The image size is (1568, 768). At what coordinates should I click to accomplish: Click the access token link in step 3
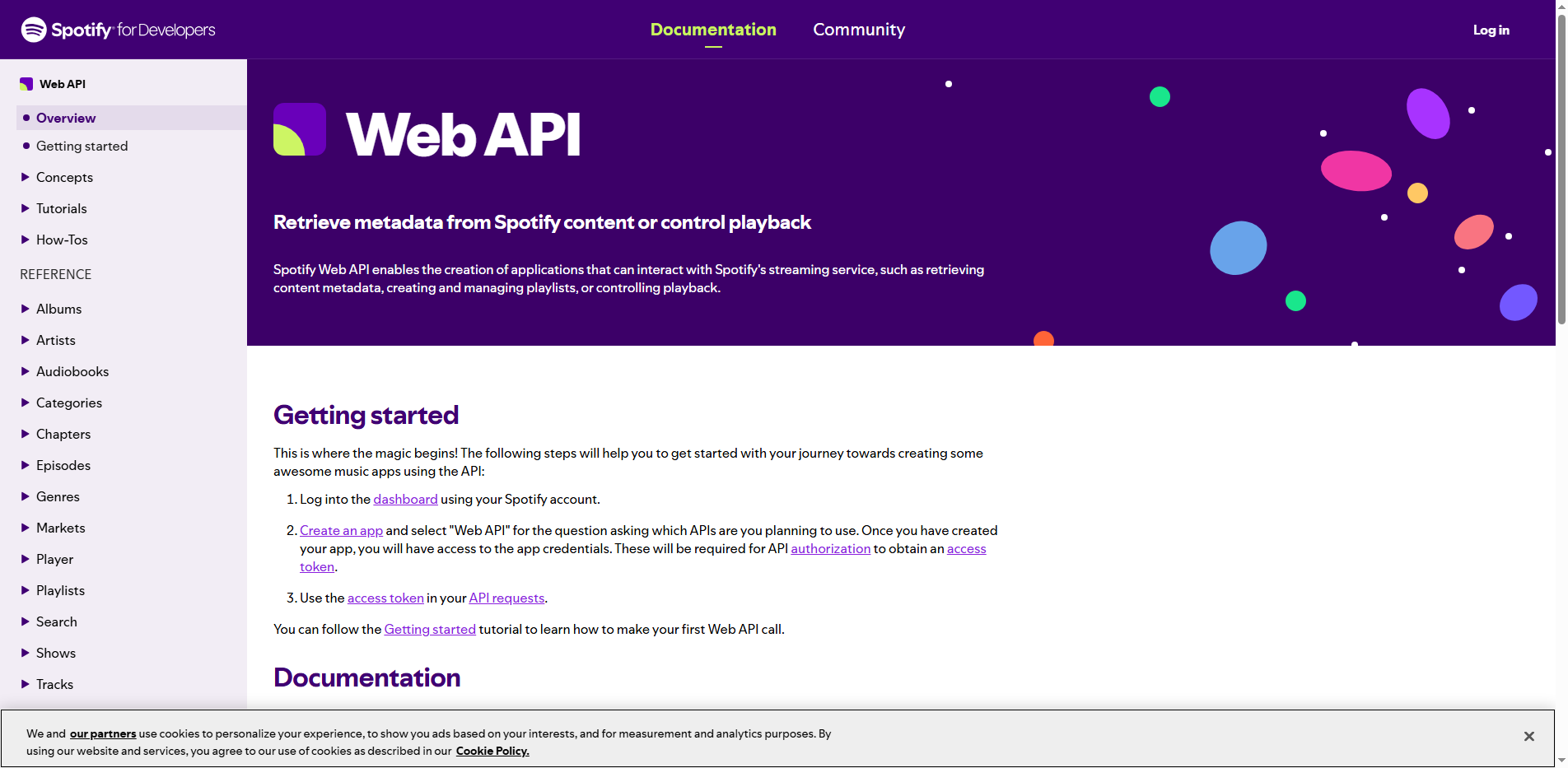(x=385, y=598)
